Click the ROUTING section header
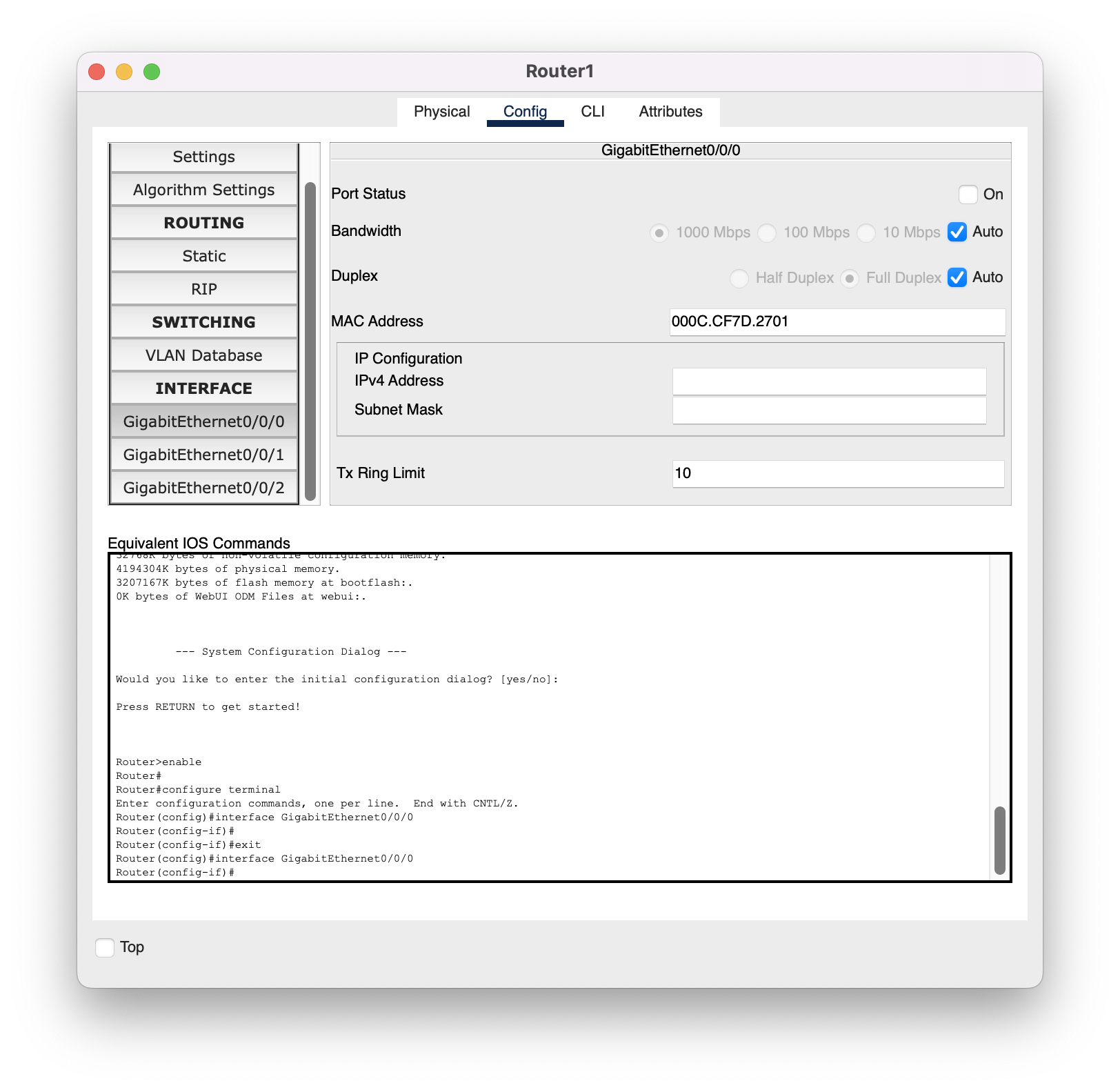The image size is (1120, 1090). (204, 224)
